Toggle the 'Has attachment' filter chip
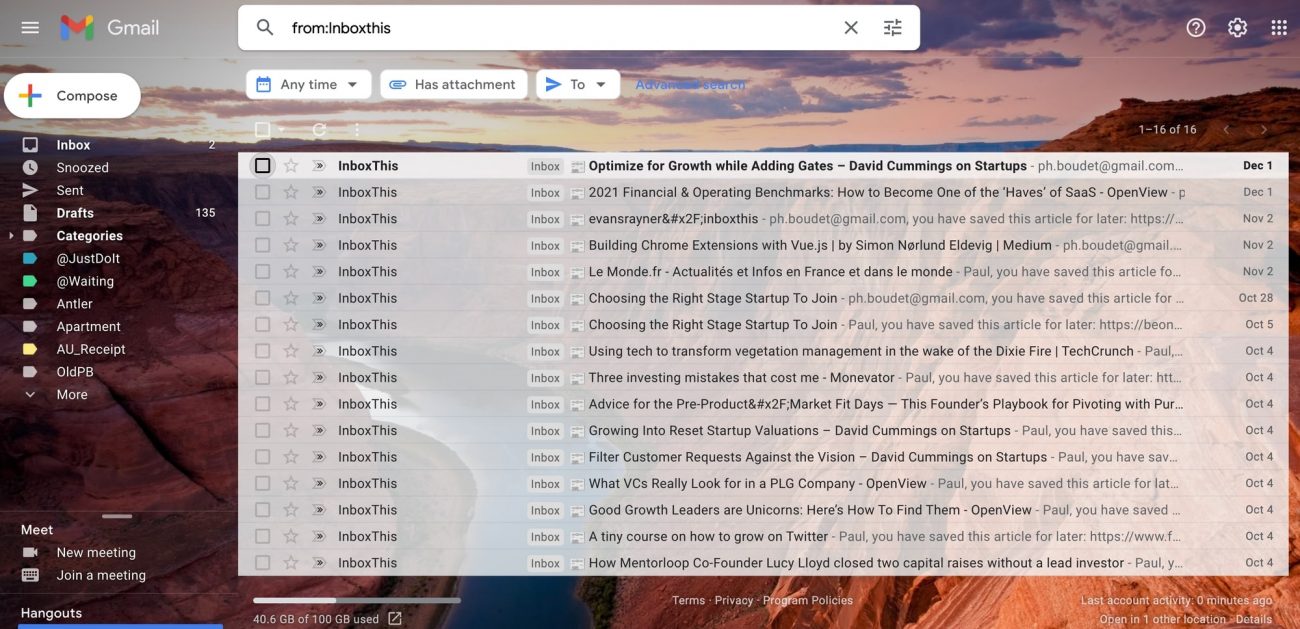Image resolution: width=1300 pixels, height=629 pixels. click(x=452, y=85)
